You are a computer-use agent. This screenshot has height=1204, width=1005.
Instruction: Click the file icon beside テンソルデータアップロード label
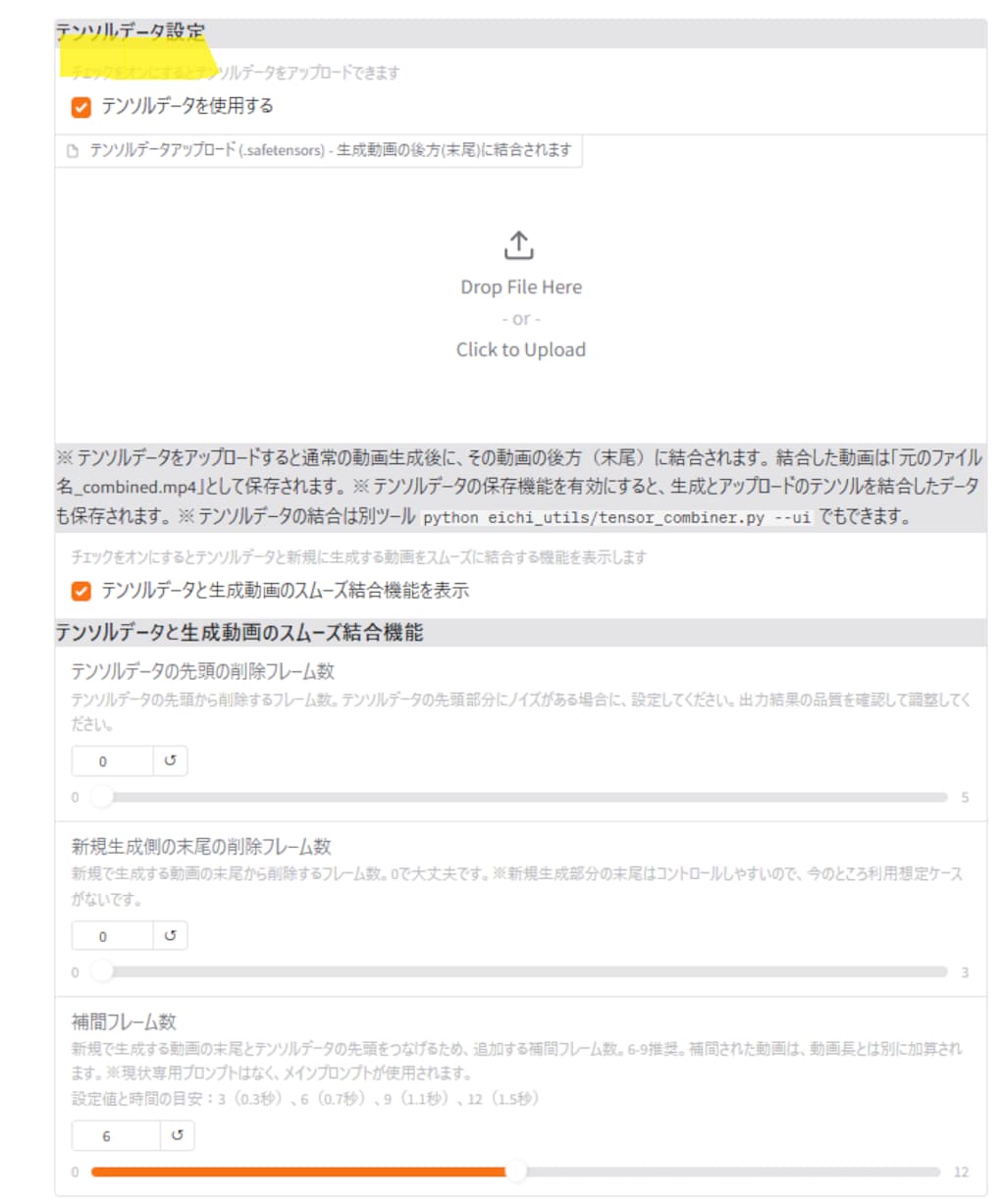73,151
